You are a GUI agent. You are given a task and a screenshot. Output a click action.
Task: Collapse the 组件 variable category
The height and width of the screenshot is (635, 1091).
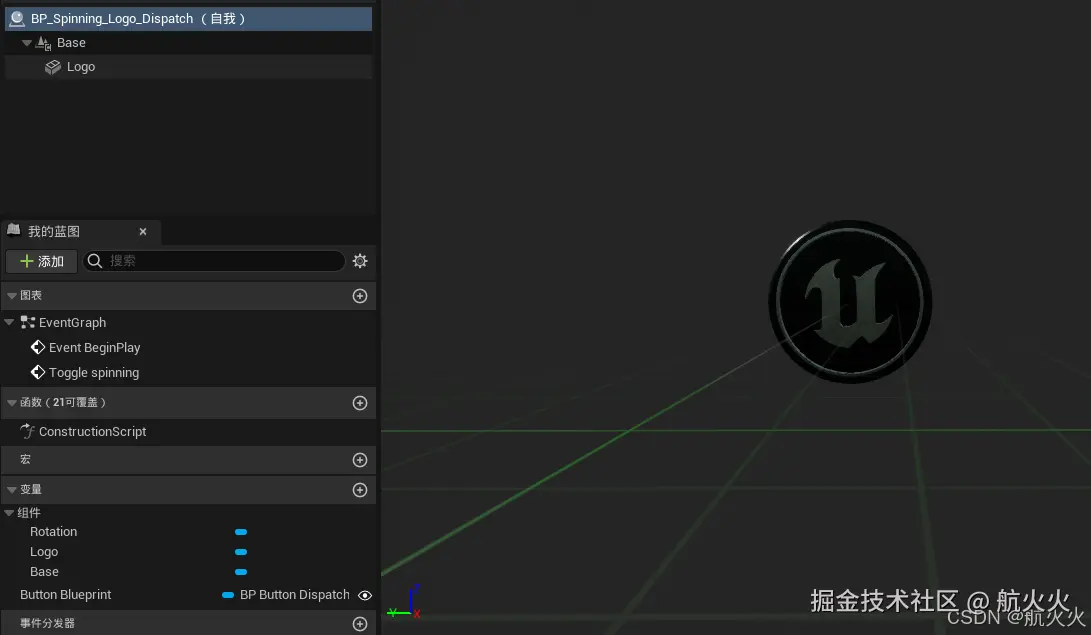coord(9,513)
